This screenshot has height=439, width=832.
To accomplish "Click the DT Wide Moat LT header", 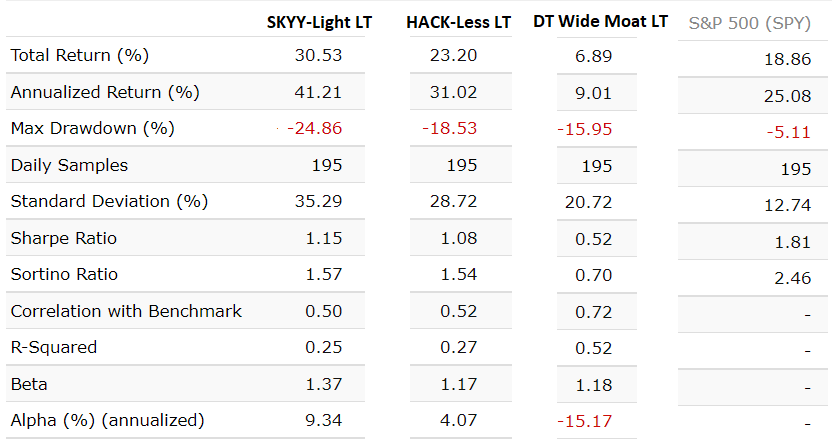I will (601, 22).
